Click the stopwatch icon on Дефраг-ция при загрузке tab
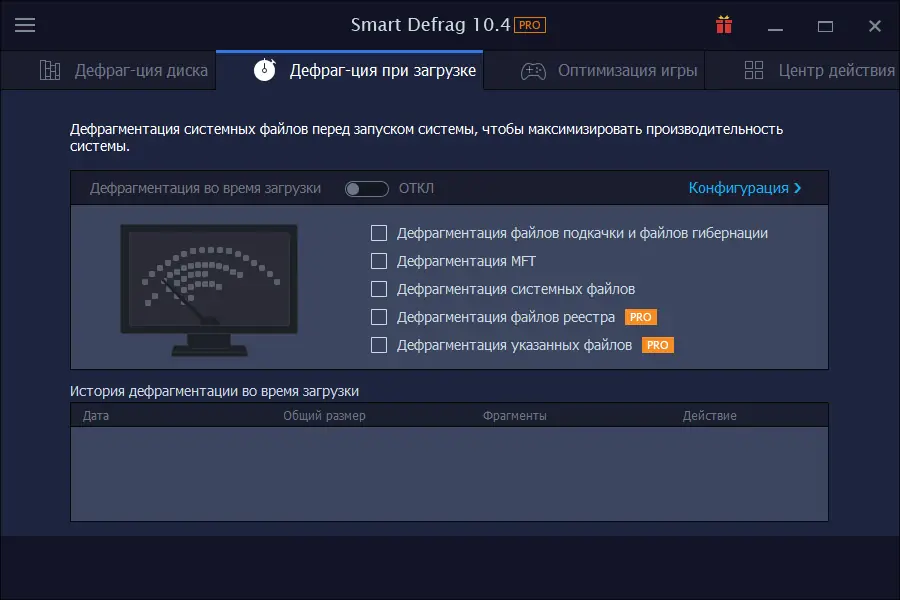Viewport: 900px width, 600px height. pyautogui.click(x=265, y=69)
